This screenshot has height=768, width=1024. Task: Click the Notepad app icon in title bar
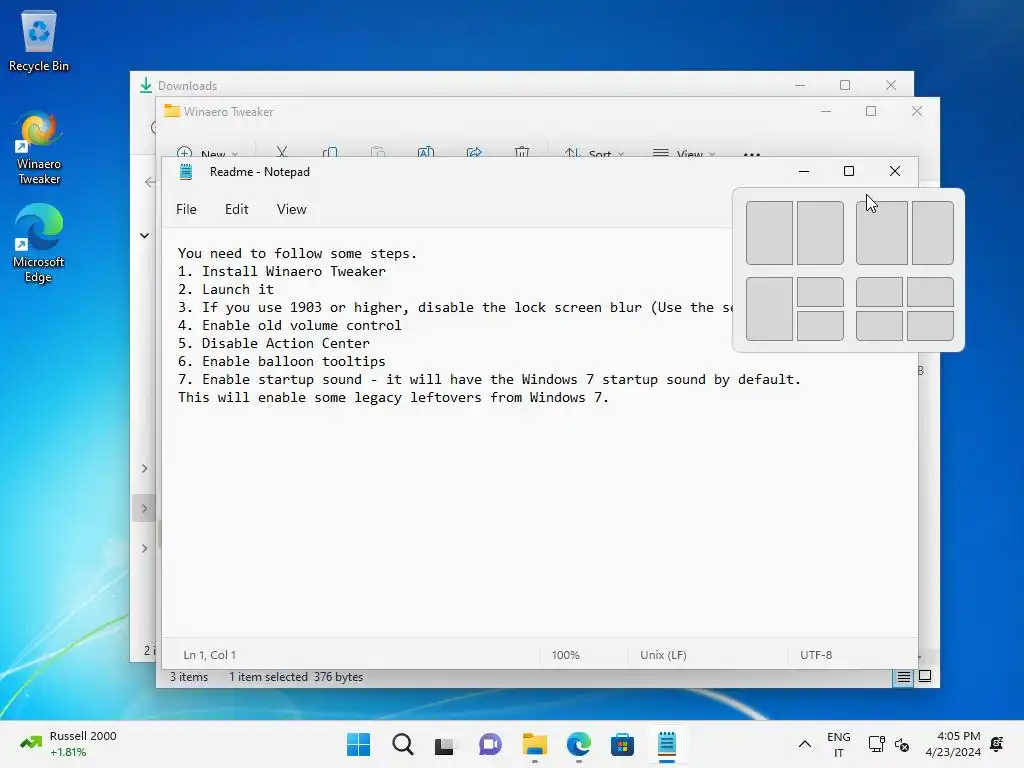(x=186, y=172)
